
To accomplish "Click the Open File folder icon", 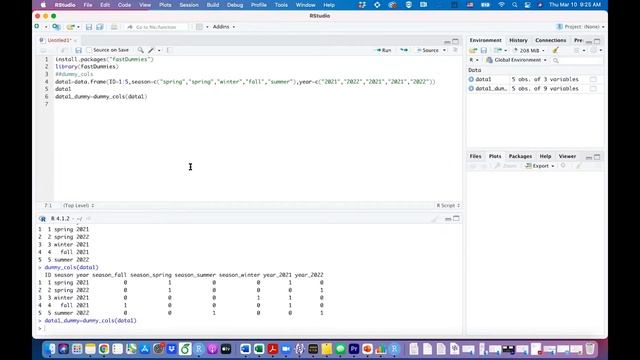I will coord(71,27).
